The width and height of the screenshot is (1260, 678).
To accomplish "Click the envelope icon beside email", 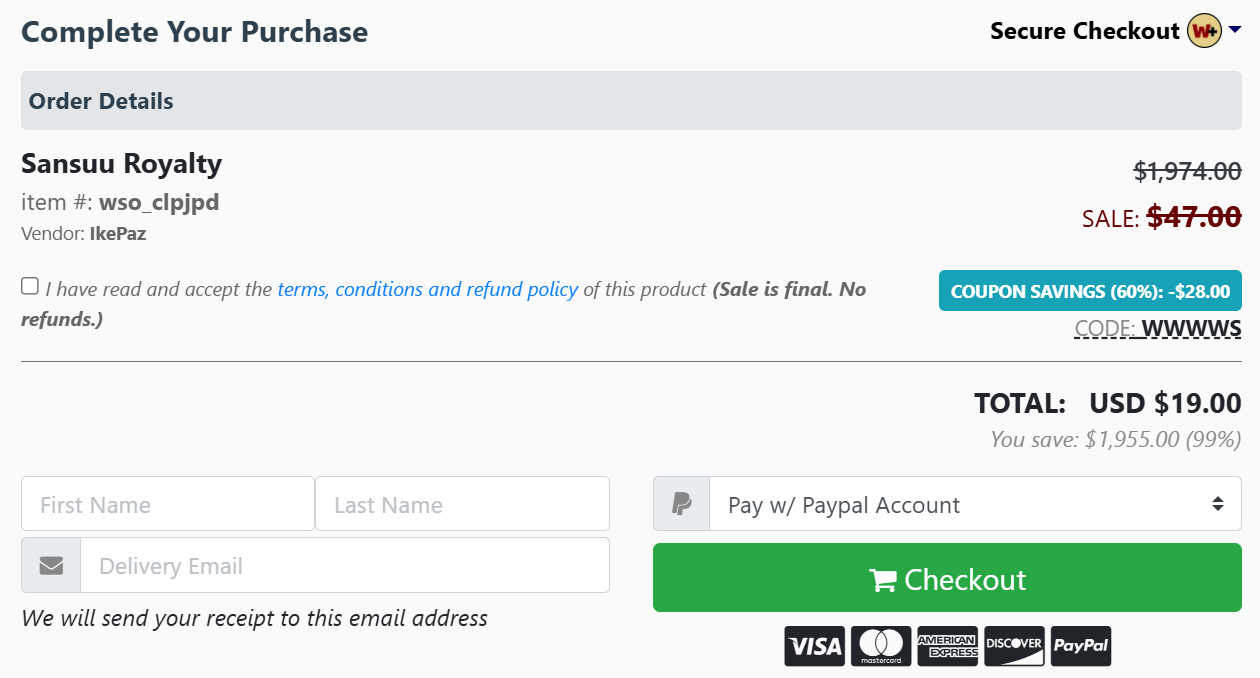I will pos(51,566).
